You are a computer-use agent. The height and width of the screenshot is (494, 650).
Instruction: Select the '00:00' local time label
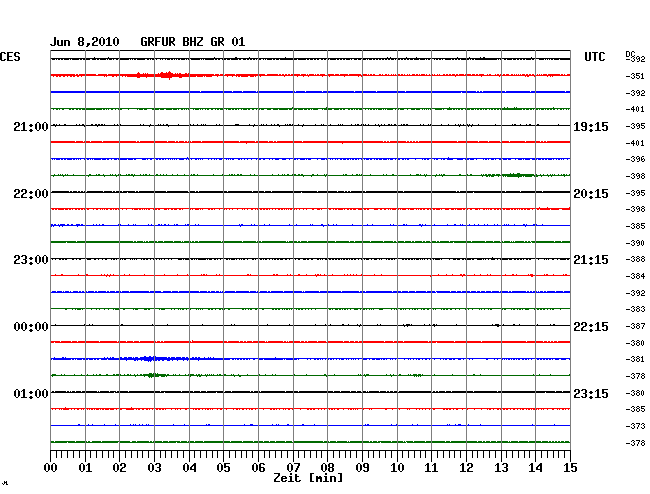(31, 327)
